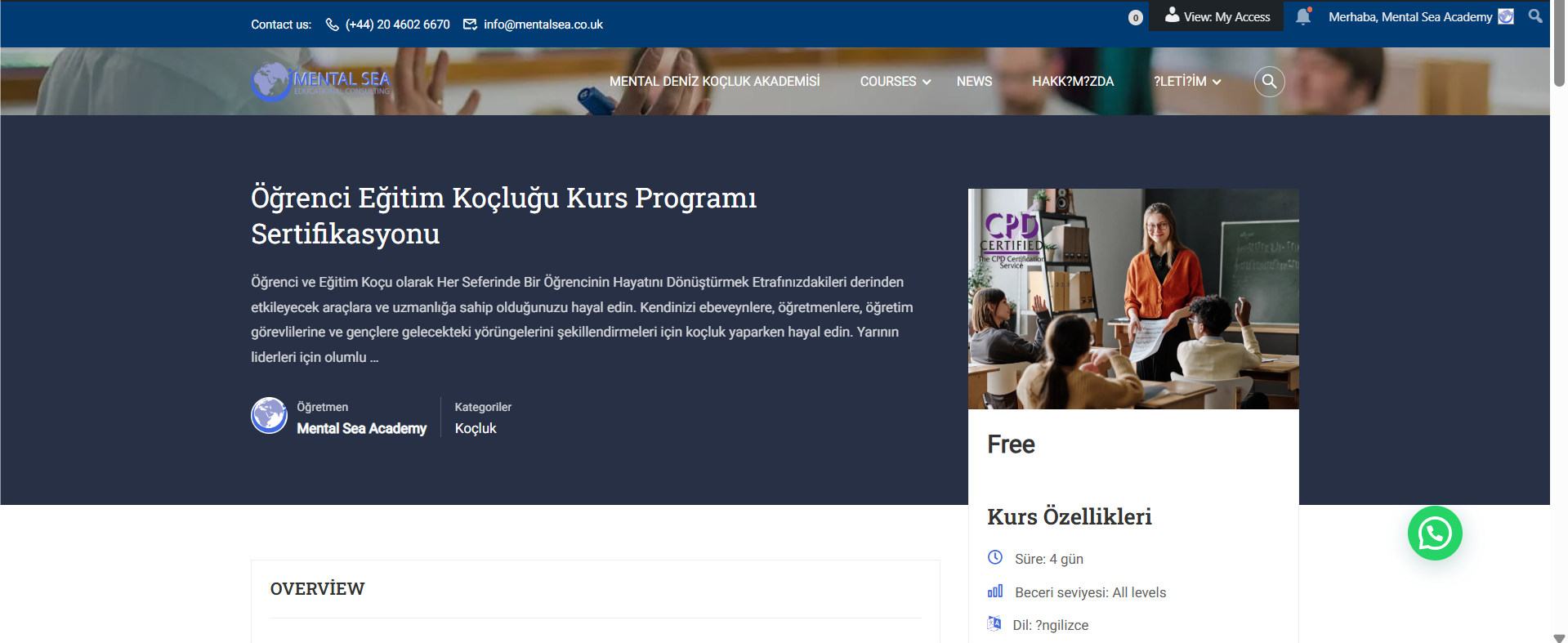Select the OVERVİEW tab
Image resolution: width=1568 pixels, height=643 pixels.
pos(318,588)
